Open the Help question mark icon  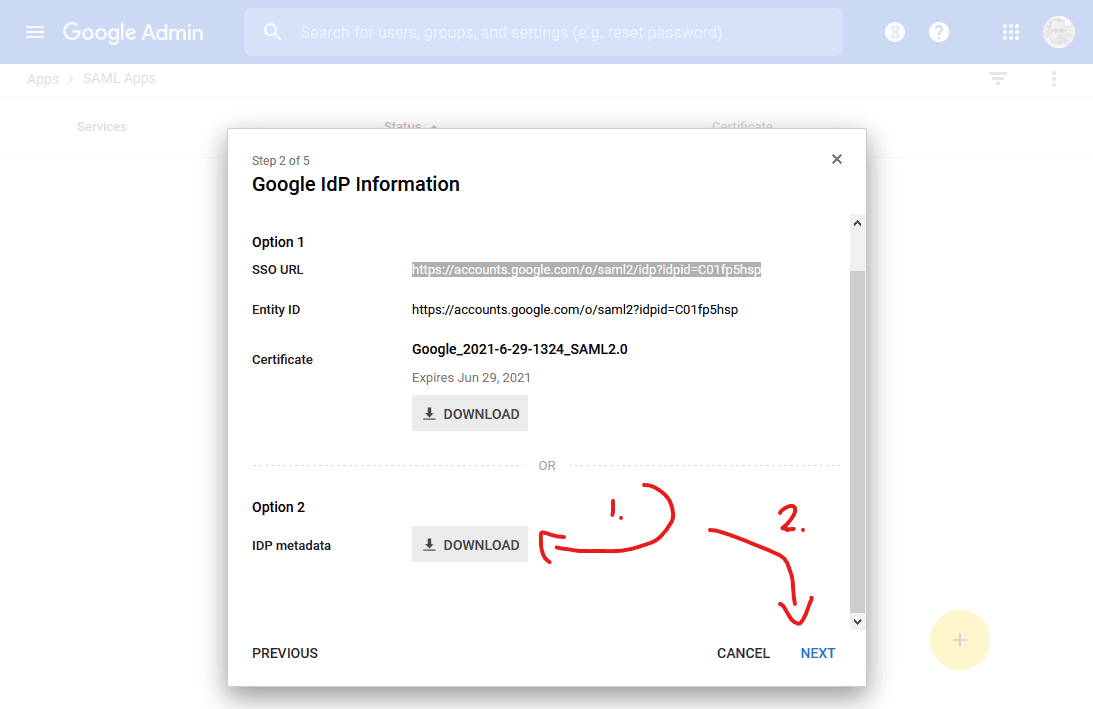click(x=939, y=32)
